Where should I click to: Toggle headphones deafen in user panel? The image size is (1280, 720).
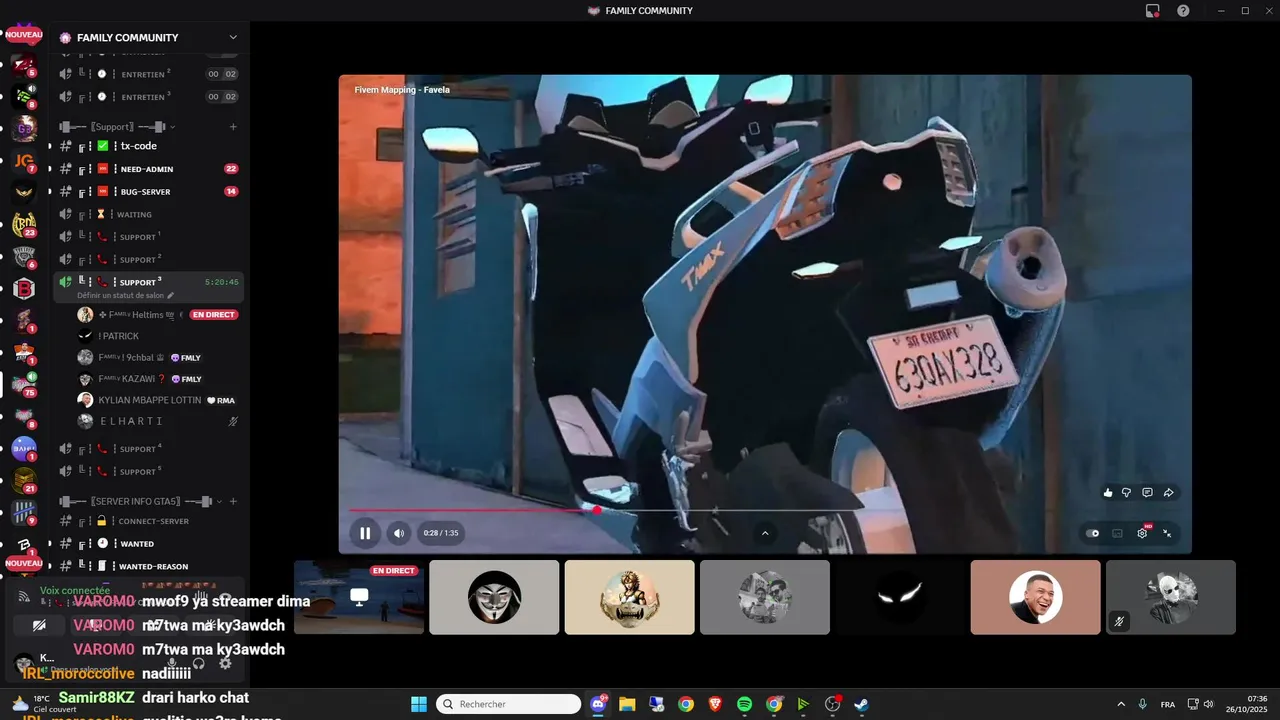(x=198, y=662)
